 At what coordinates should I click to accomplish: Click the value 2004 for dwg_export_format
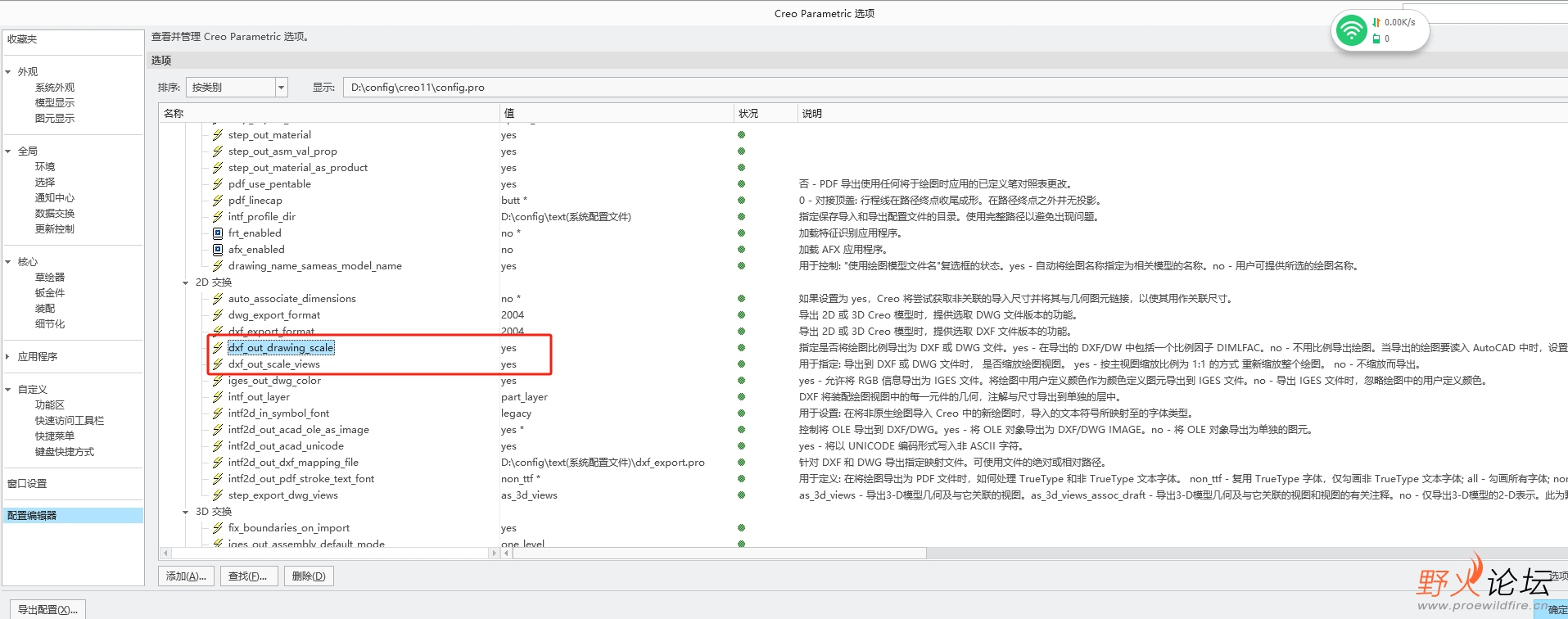pyautogui.click(x=513, y=315)
